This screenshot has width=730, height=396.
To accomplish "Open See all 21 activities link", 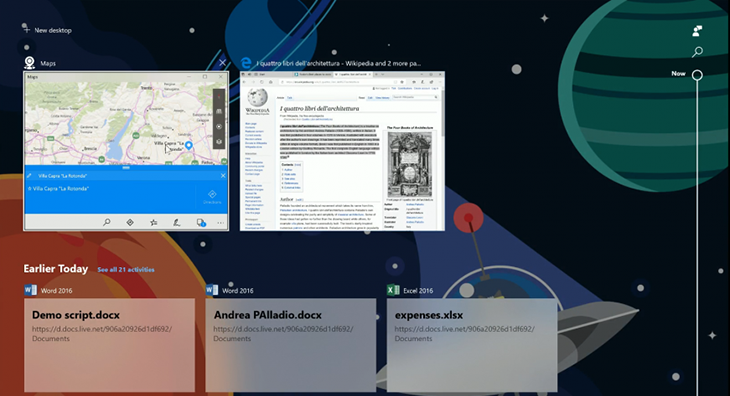I will coord(126,269).
